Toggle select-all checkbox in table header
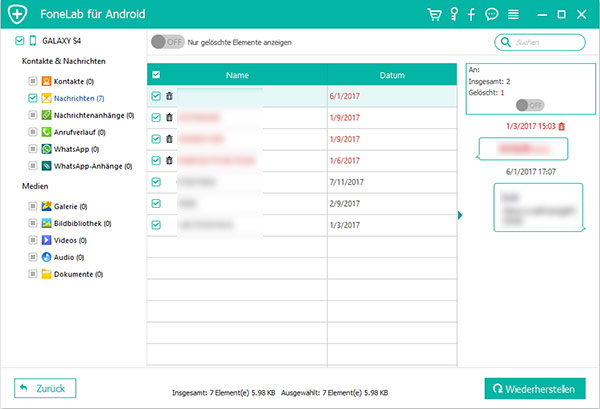Viewport: 600px width, 409px height. 156,75
